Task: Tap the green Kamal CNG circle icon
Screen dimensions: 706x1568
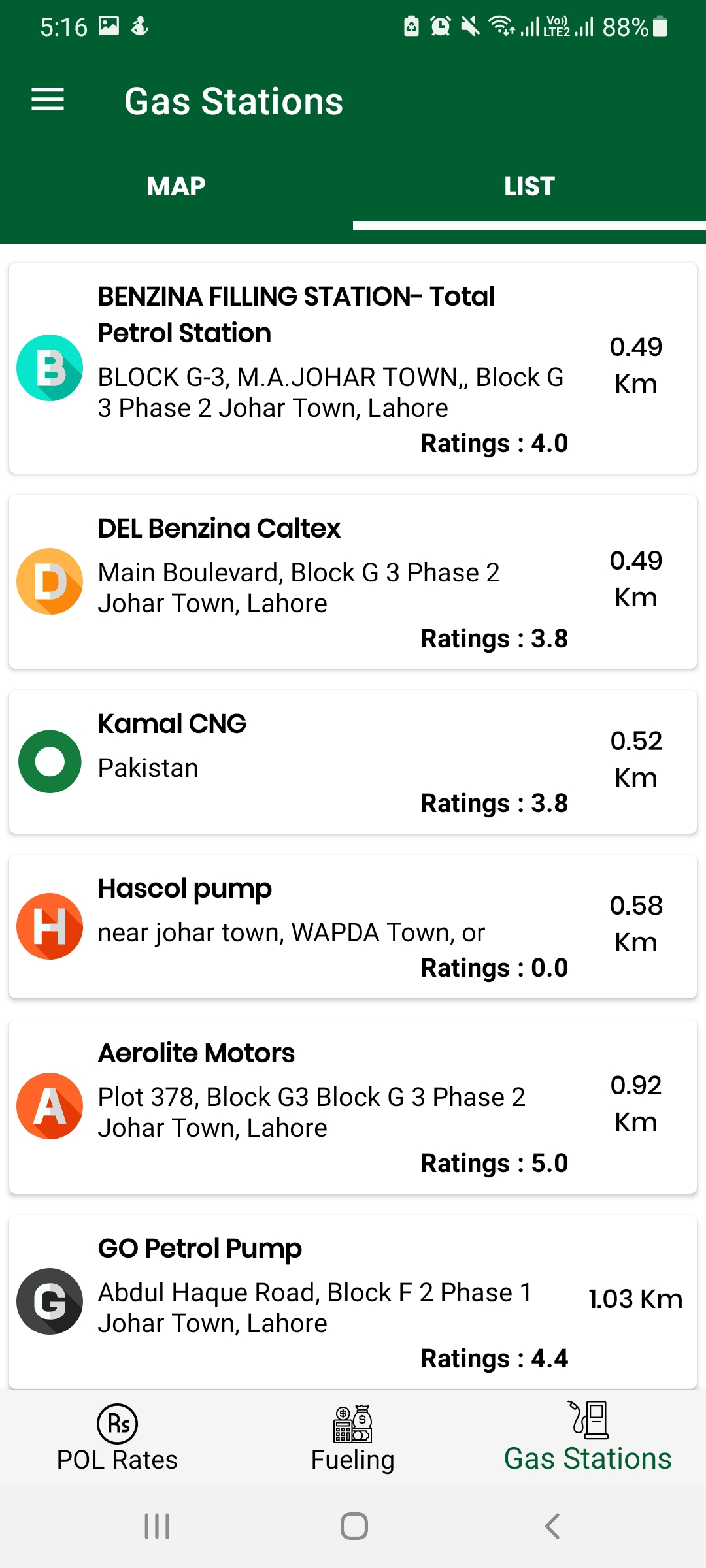Action: tap(50, 762)
